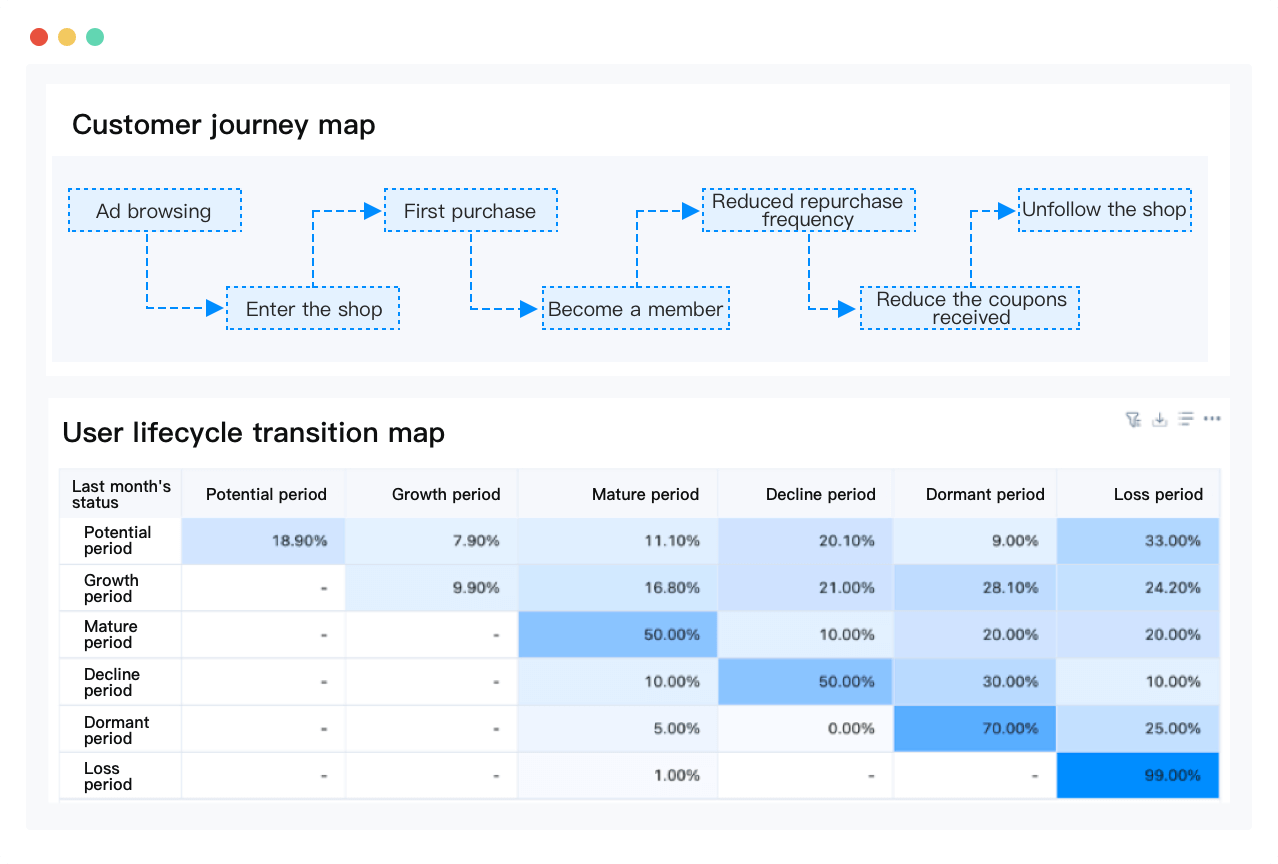Screen dimensions: 1278x864
Task: Open the filter icon on the transition map panel
Action: coord(1135,419)
